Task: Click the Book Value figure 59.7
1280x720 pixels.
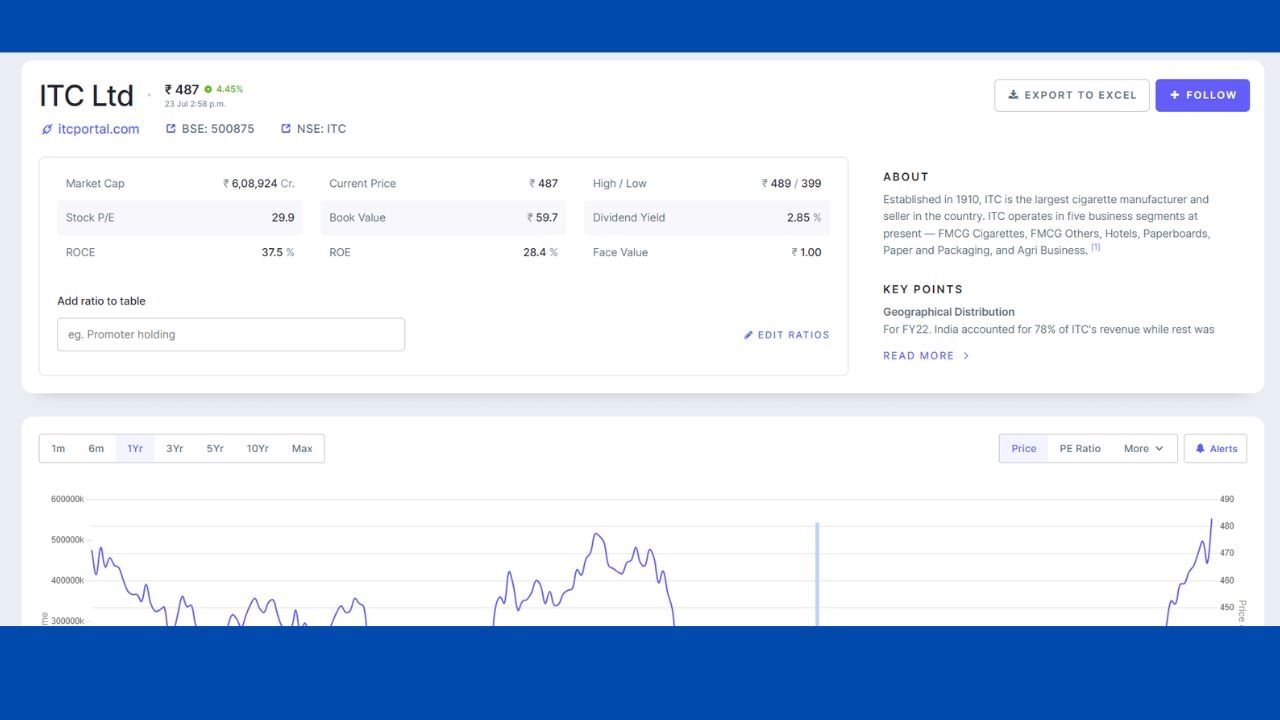Action: pos(542,218)
